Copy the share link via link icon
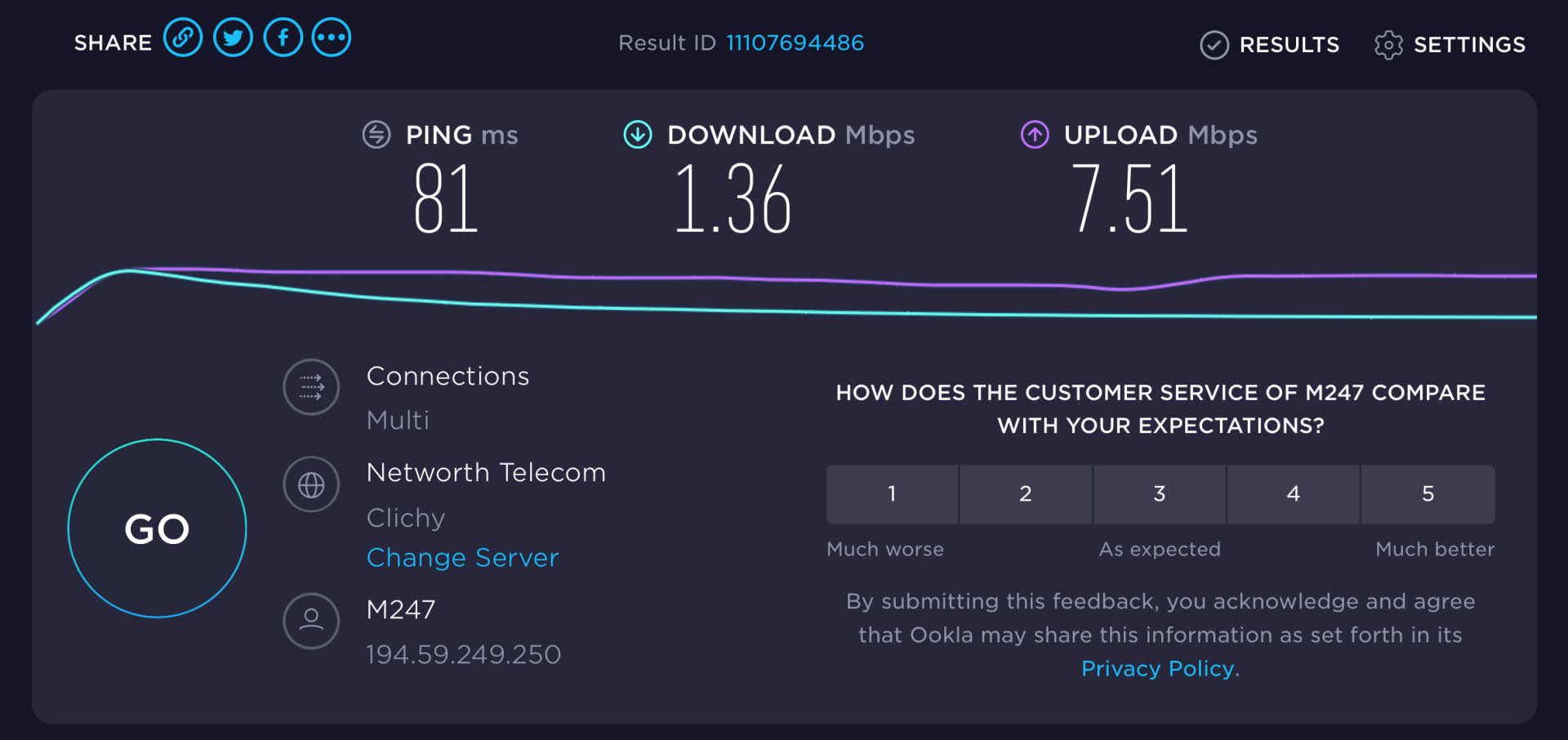1568x740 pixels. pos(183,38)
